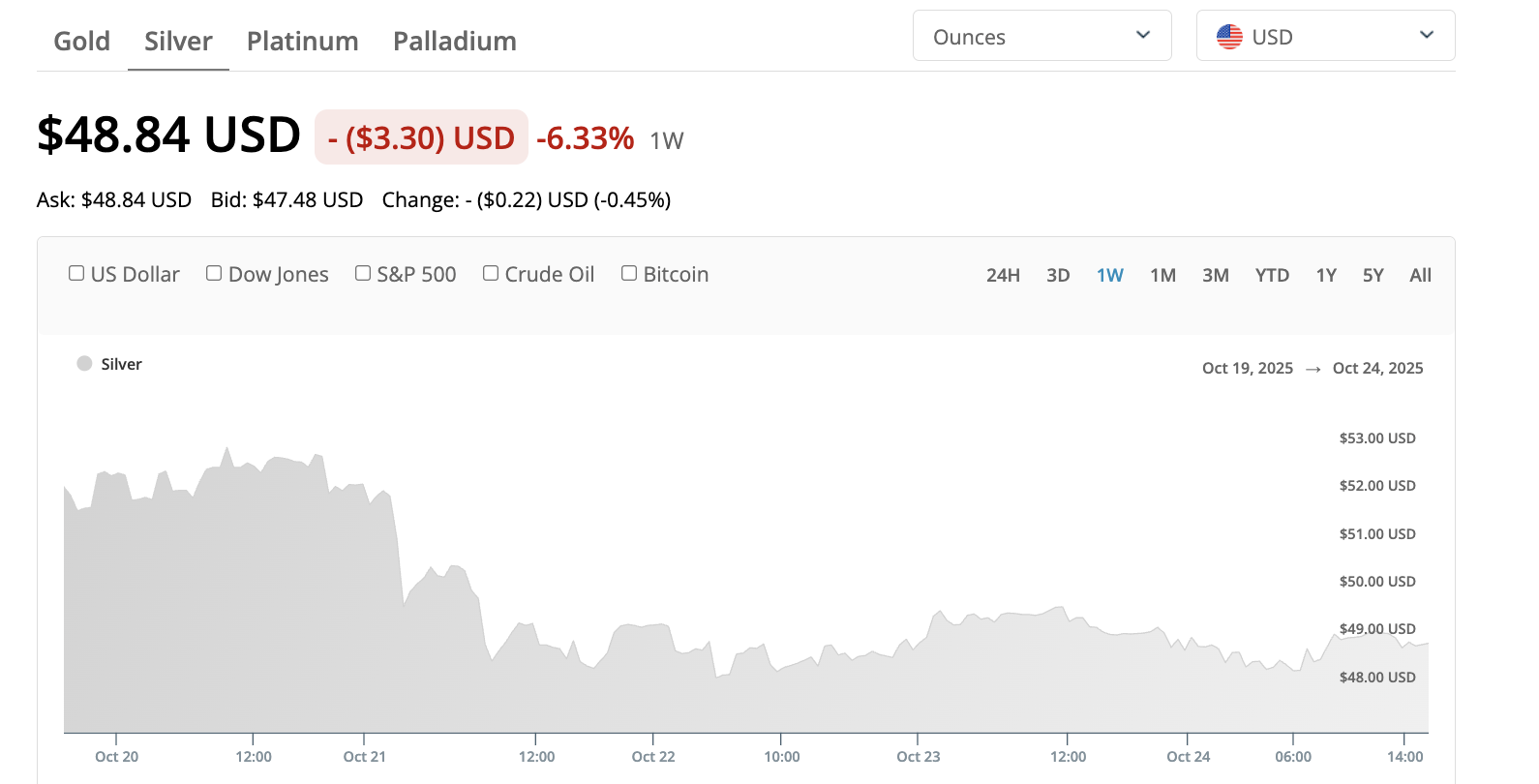The image size is (1539, 784).
Task: Toggle the S&P 500 checkbox
Action: (x=363, y=274)
